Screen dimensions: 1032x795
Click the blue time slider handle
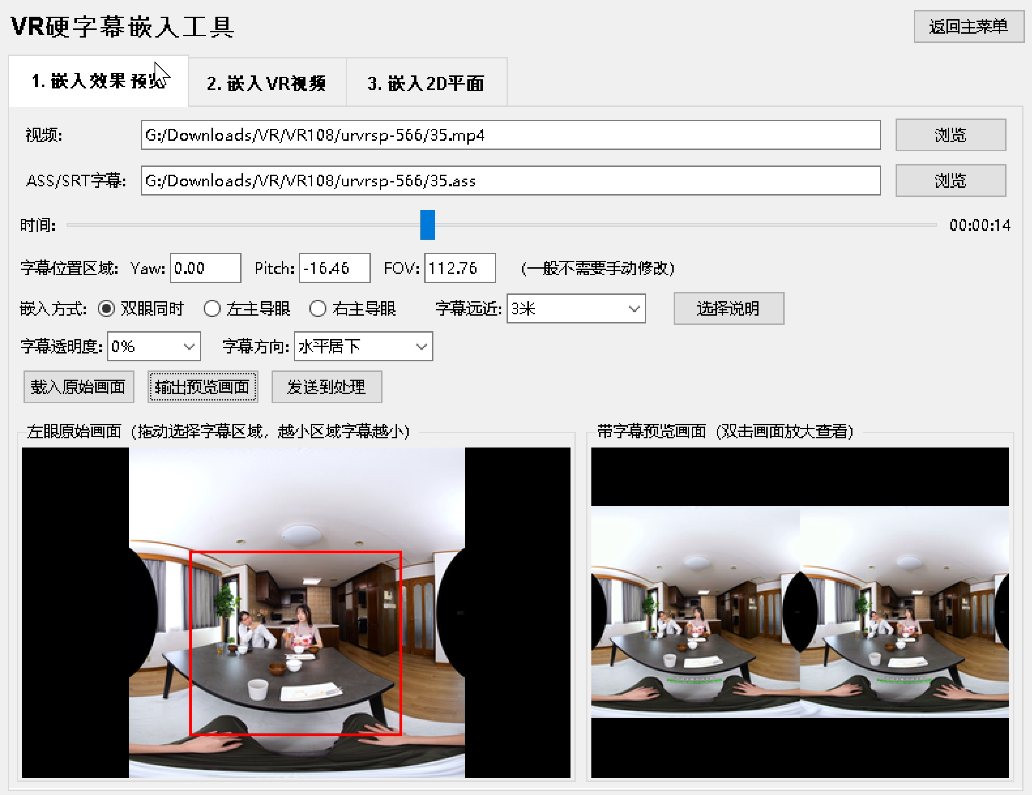coord(427,225)
